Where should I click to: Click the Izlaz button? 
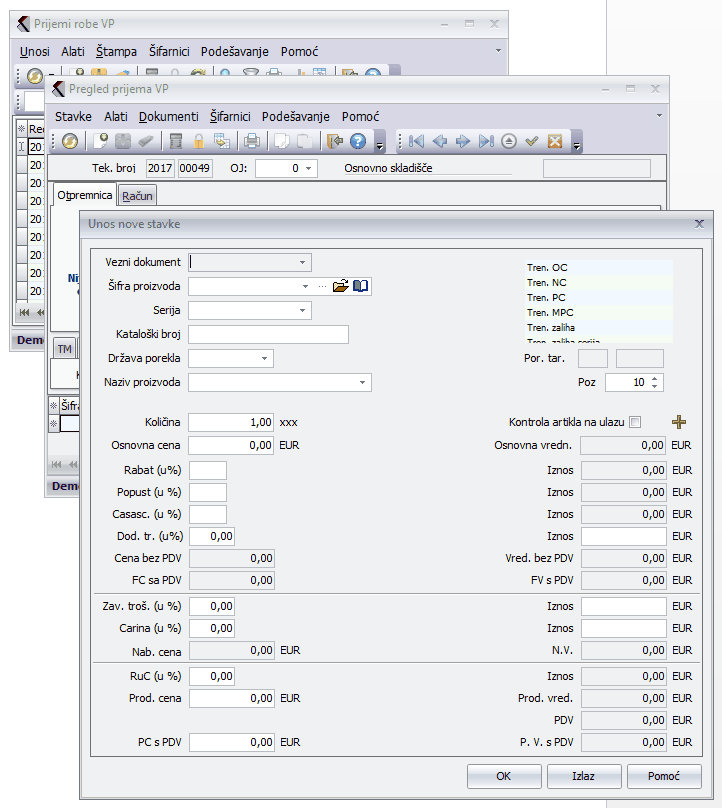[584, 776]
